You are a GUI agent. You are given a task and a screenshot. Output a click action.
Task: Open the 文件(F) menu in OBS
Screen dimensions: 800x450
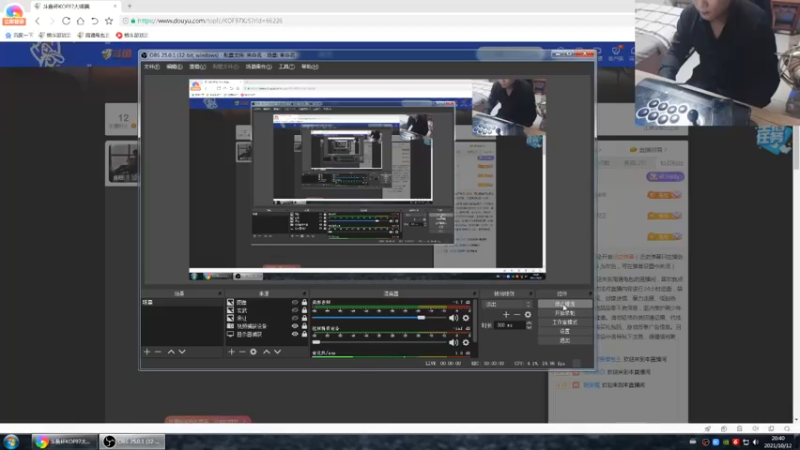(x=152, y=67)
